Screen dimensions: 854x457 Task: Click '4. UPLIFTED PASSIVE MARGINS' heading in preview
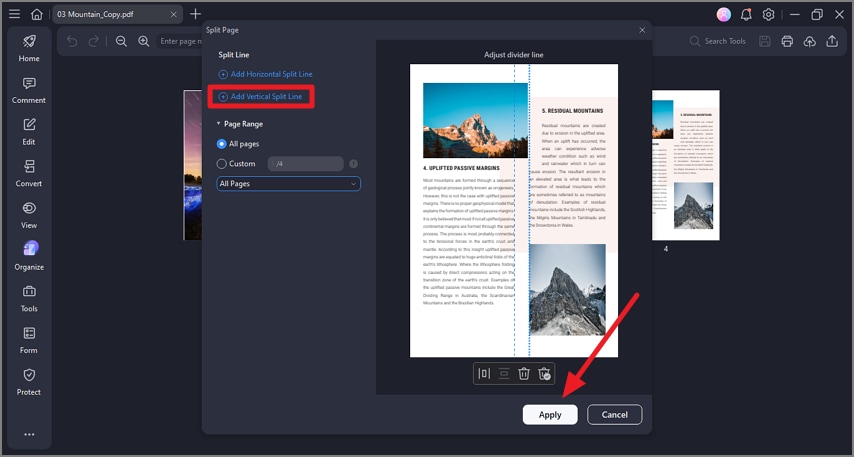click(461, 168)
